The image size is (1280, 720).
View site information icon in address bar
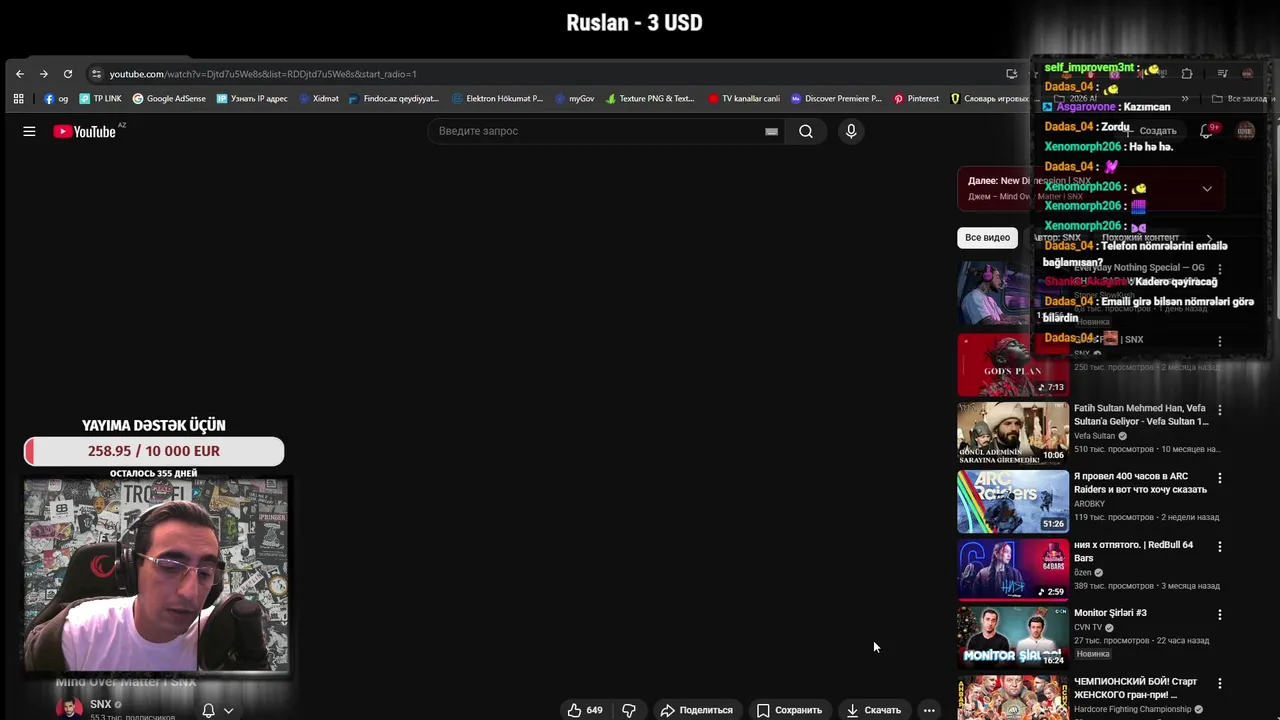(96, 74)
